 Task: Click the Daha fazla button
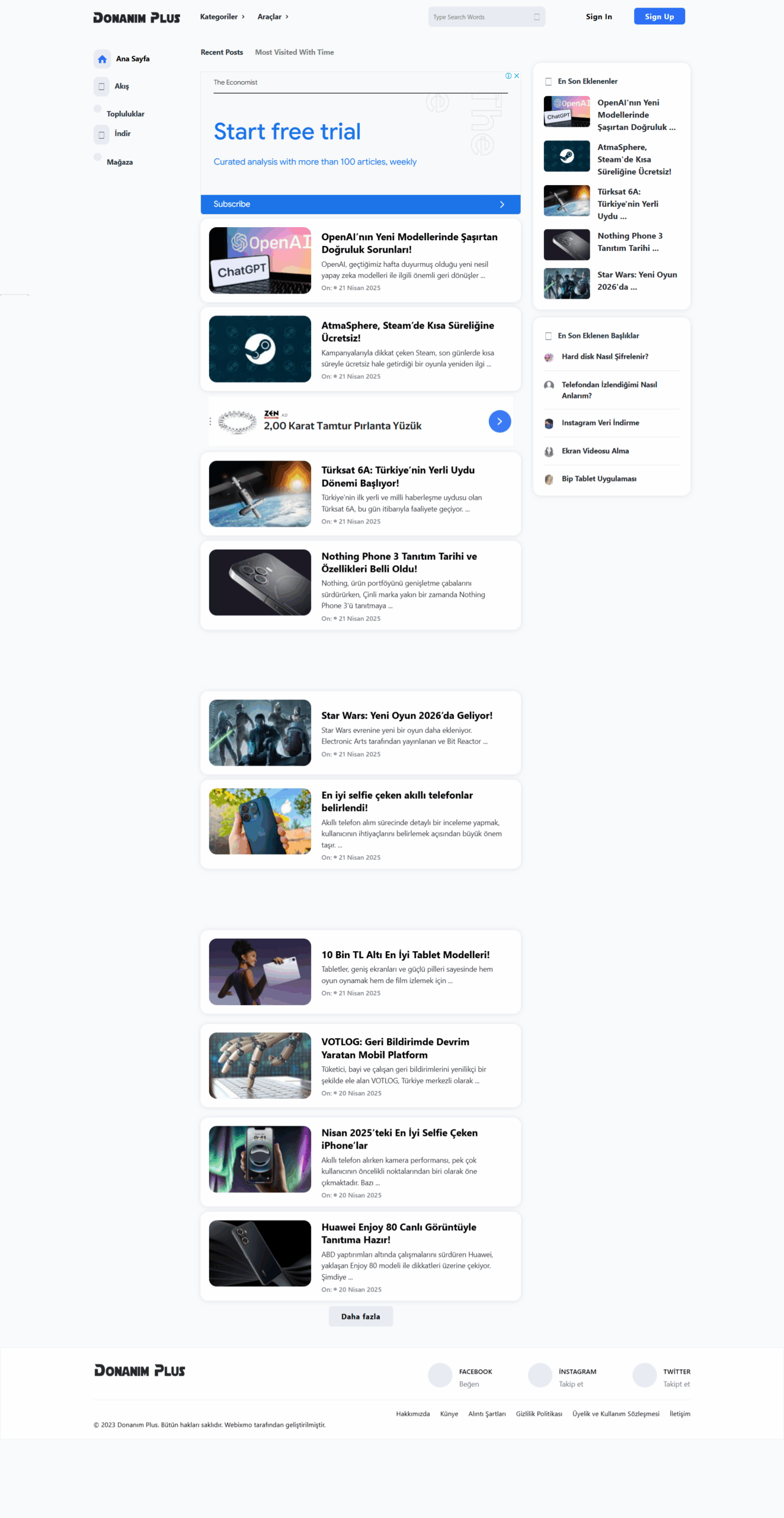pyautogui.click(x=360, y=1316)
